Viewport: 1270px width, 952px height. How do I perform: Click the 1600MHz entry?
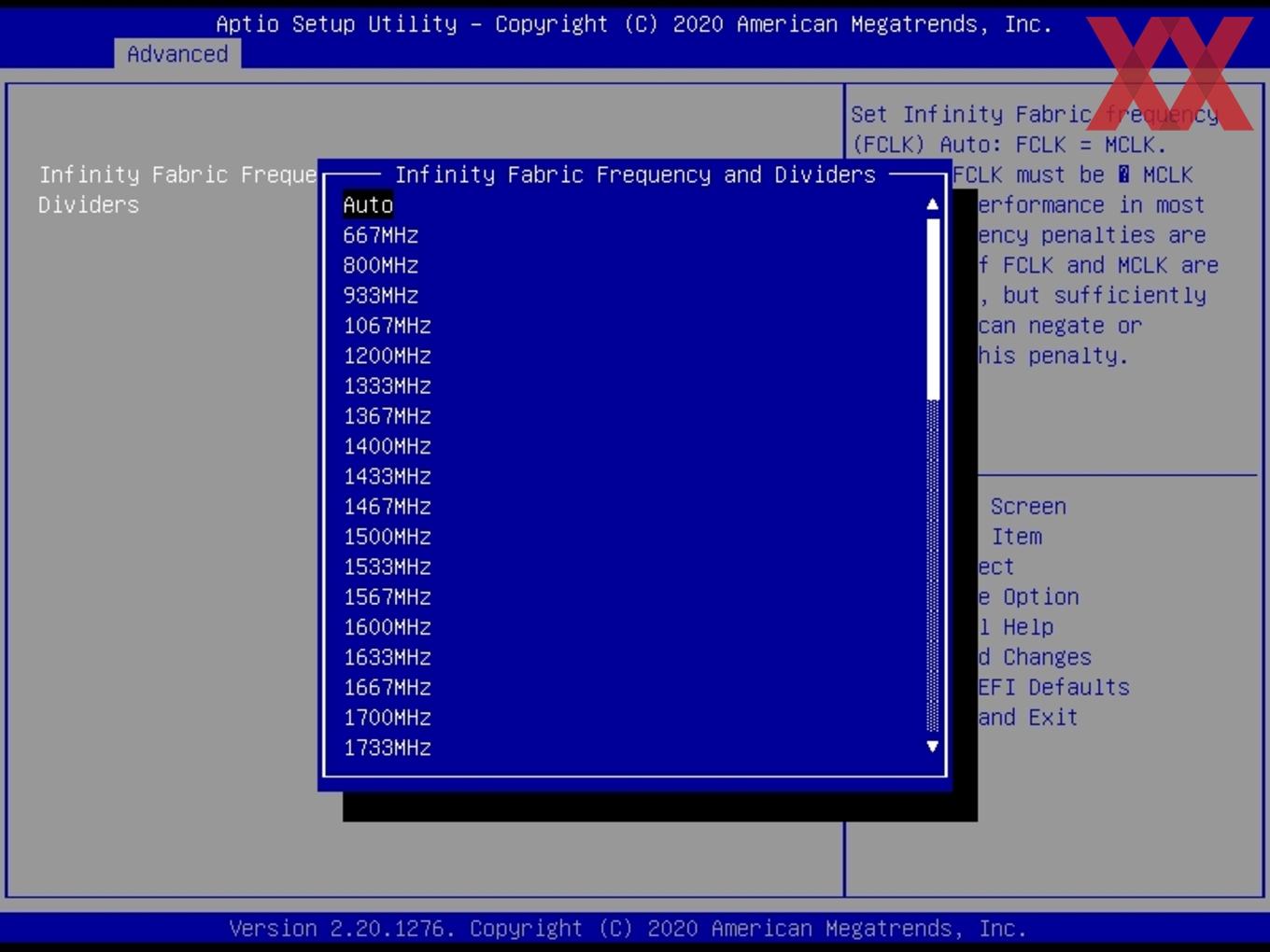tap(387, 627)
